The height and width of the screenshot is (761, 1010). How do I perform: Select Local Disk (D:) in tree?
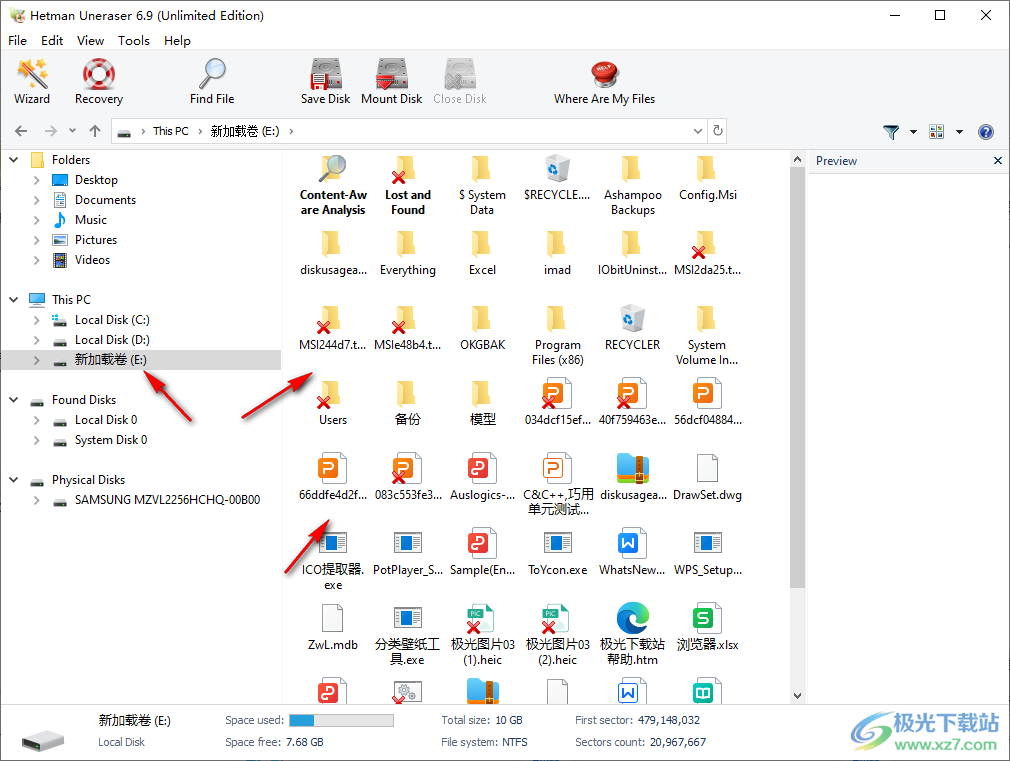(x=112, y=340)
